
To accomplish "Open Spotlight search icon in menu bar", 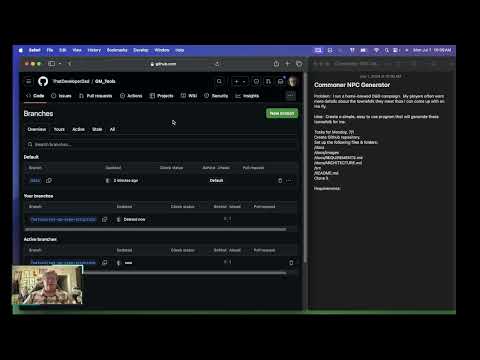I will 387,50.
